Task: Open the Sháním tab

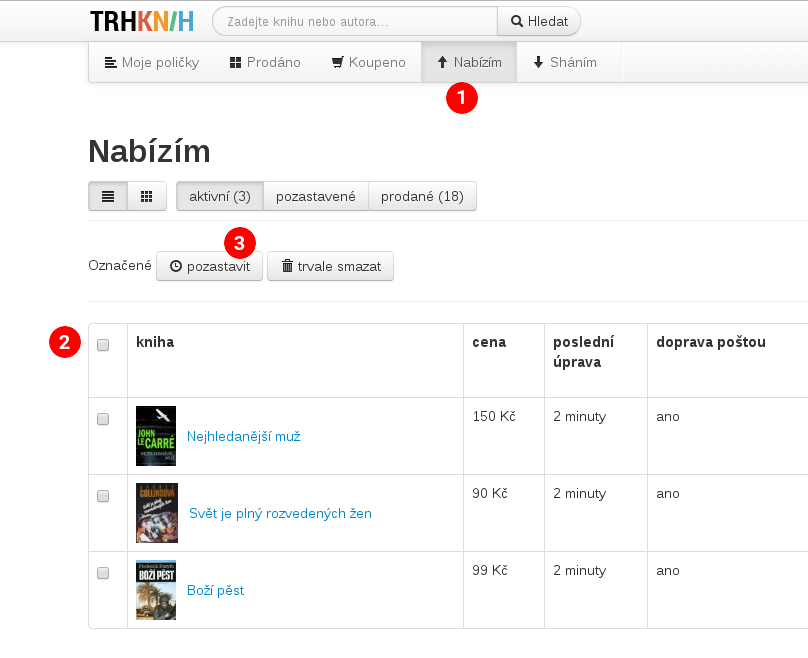Action: click(x=565, y=62)
